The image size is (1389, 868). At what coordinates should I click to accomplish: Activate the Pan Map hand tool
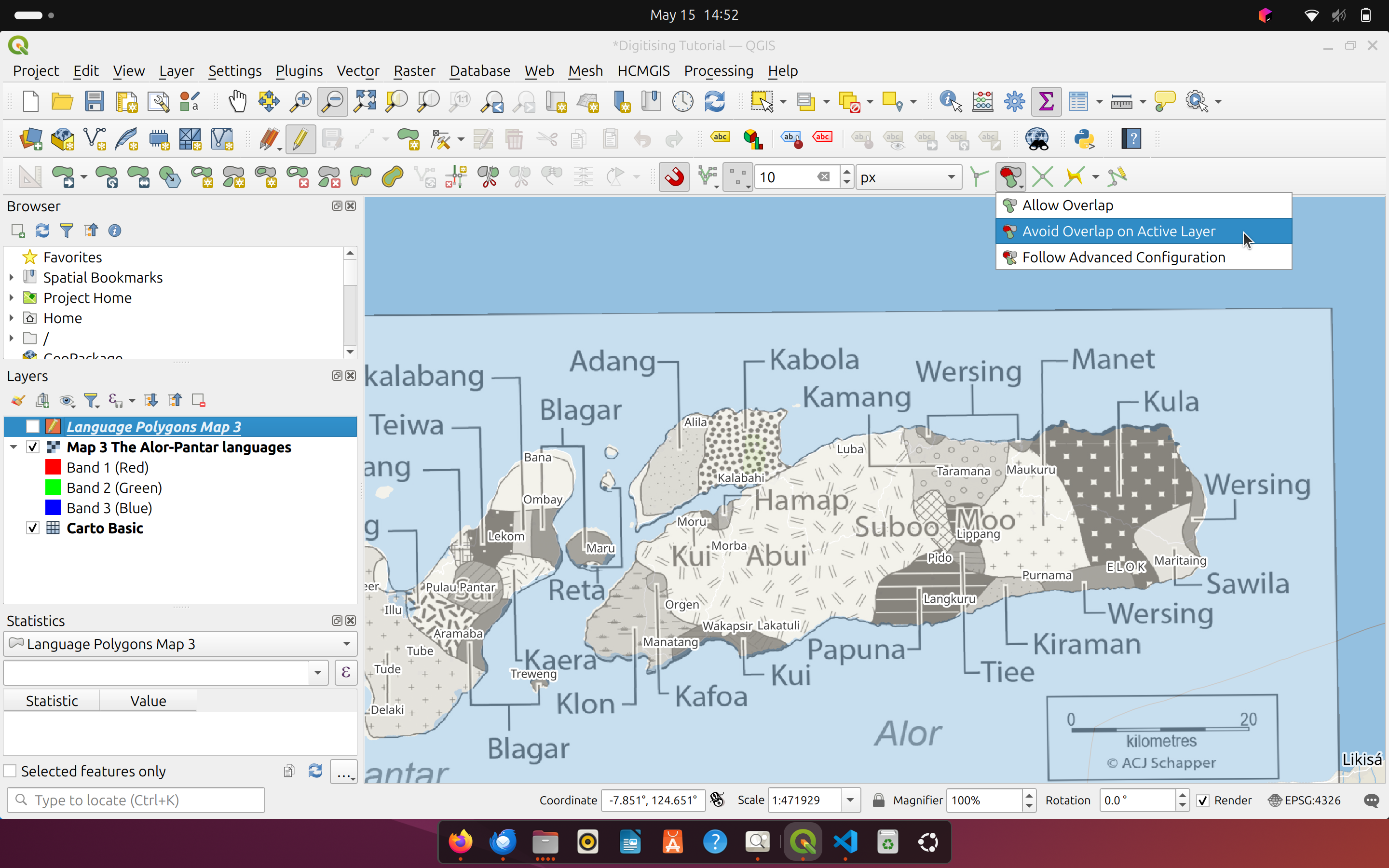coord(237,100)
